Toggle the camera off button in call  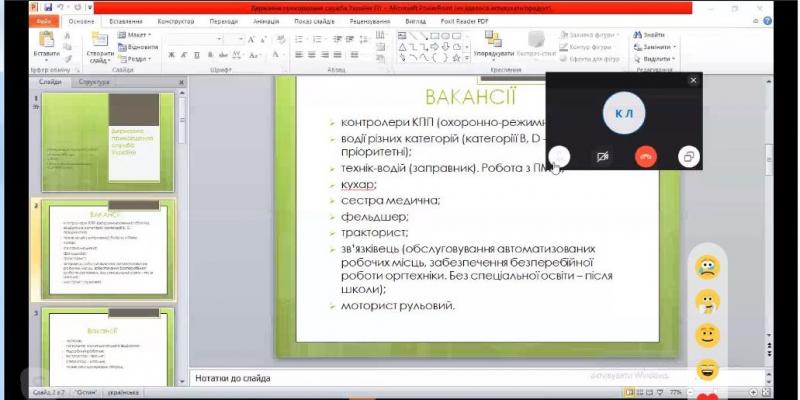pyautogui.click(x=603, y=156)
